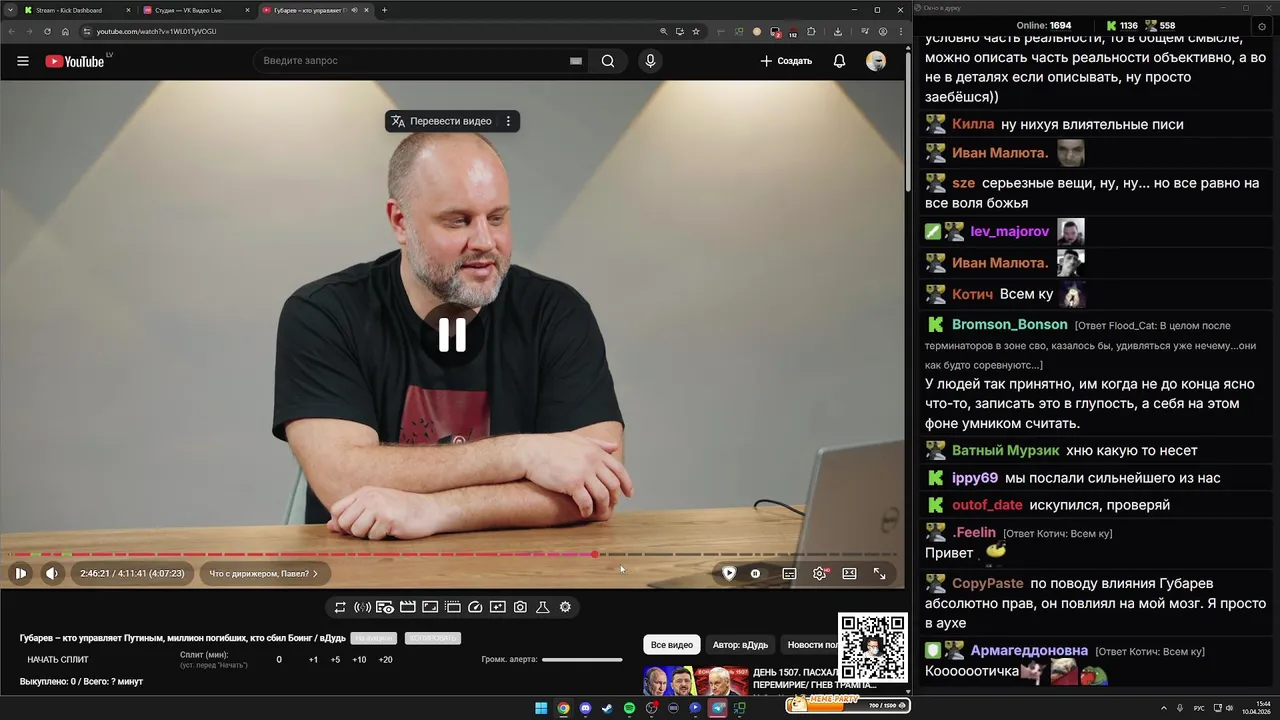Click the sound-waves audio icon below video
Image resolution: width=1280 pixels, height=720 pixels.
point(363,607)
